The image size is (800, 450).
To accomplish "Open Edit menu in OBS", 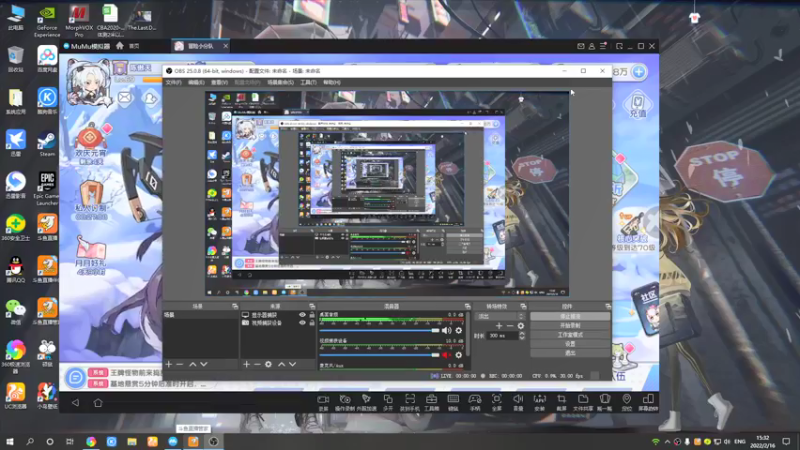I will pos(196,82).
